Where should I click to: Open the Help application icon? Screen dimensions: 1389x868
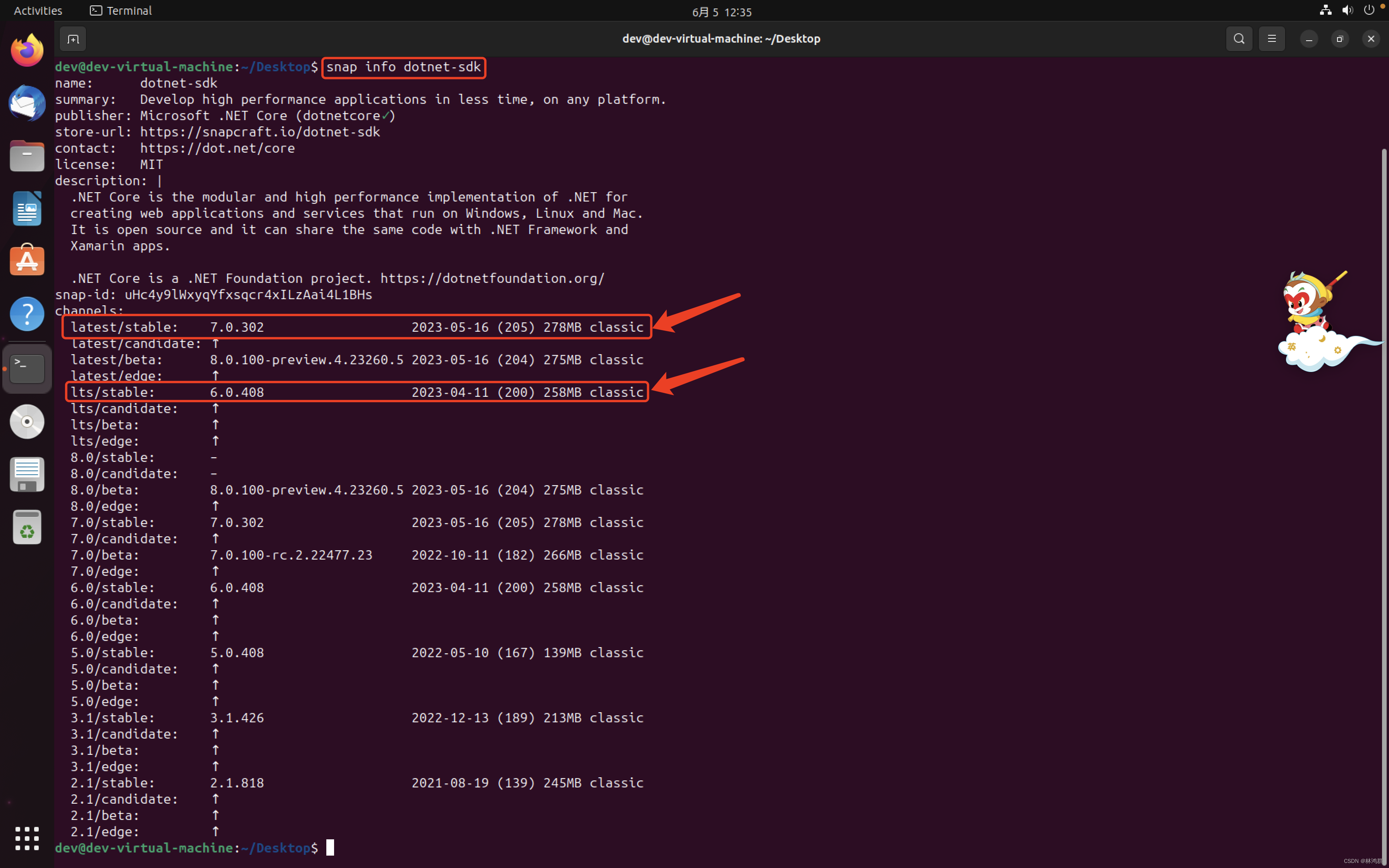pyautogui.click(x=26, y=314)
